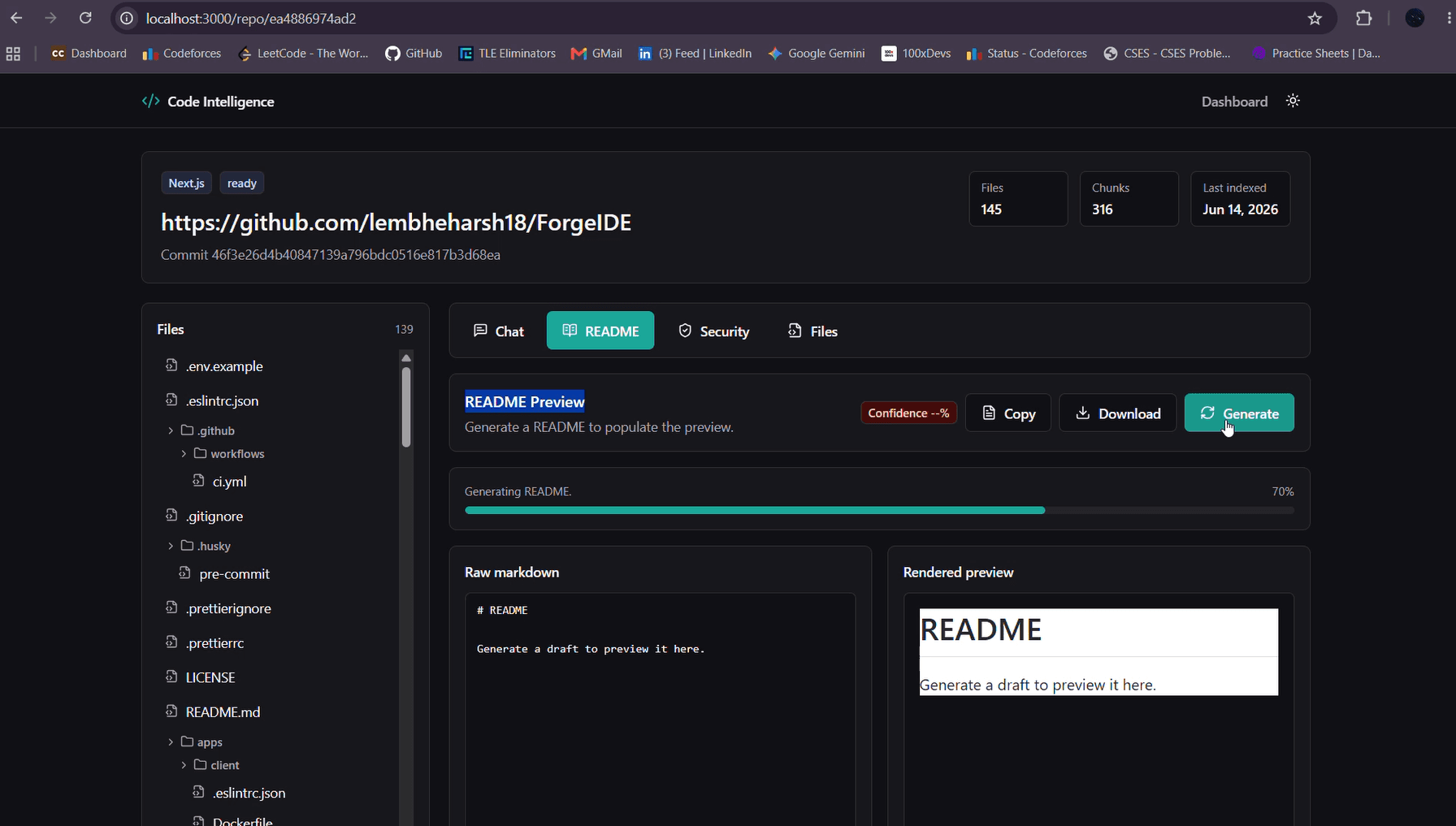Open the Status - Codeforces bookmark
The image size is (1456, 826).
click(1026, 54)
